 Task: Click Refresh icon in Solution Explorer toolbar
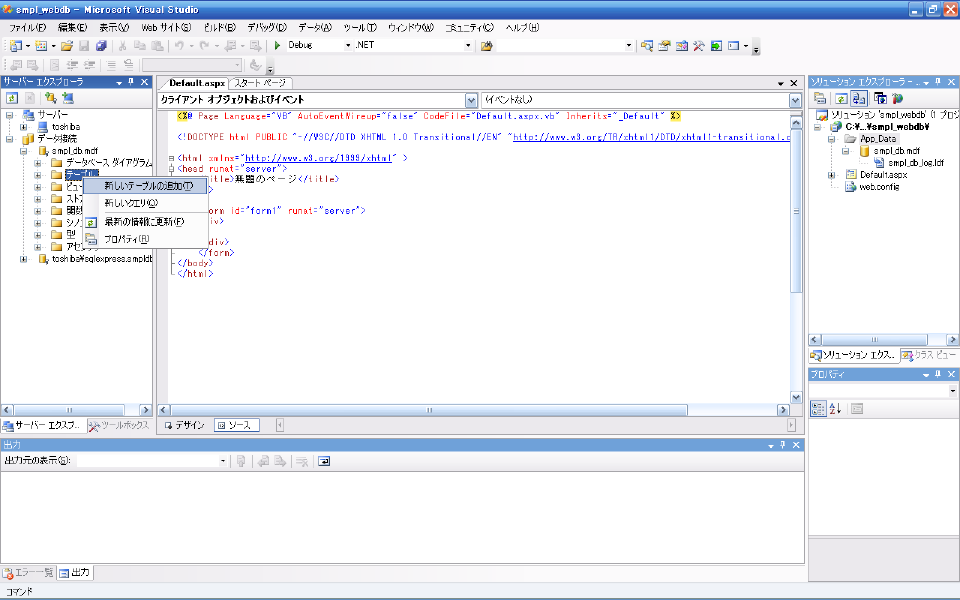pyautogui.click(x=842, y=99)
